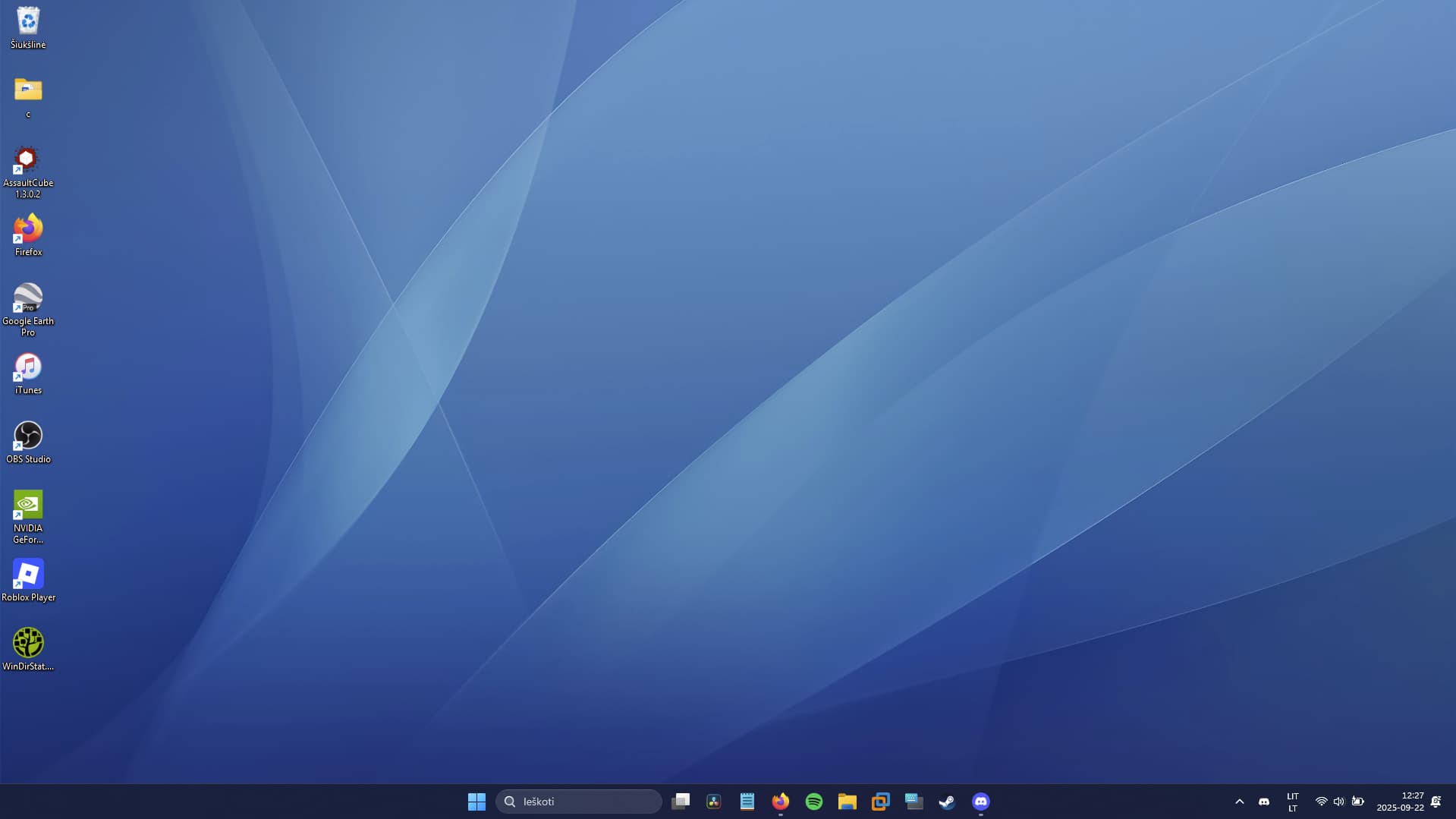Select the Roblox Player desktop shortcut
Screen dimensions: 1456x819
(x=28, y=575)
